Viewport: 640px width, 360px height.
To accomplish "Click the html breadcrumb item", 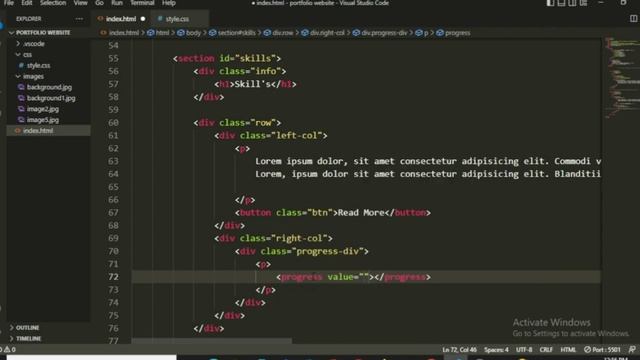I will [162, 33].
